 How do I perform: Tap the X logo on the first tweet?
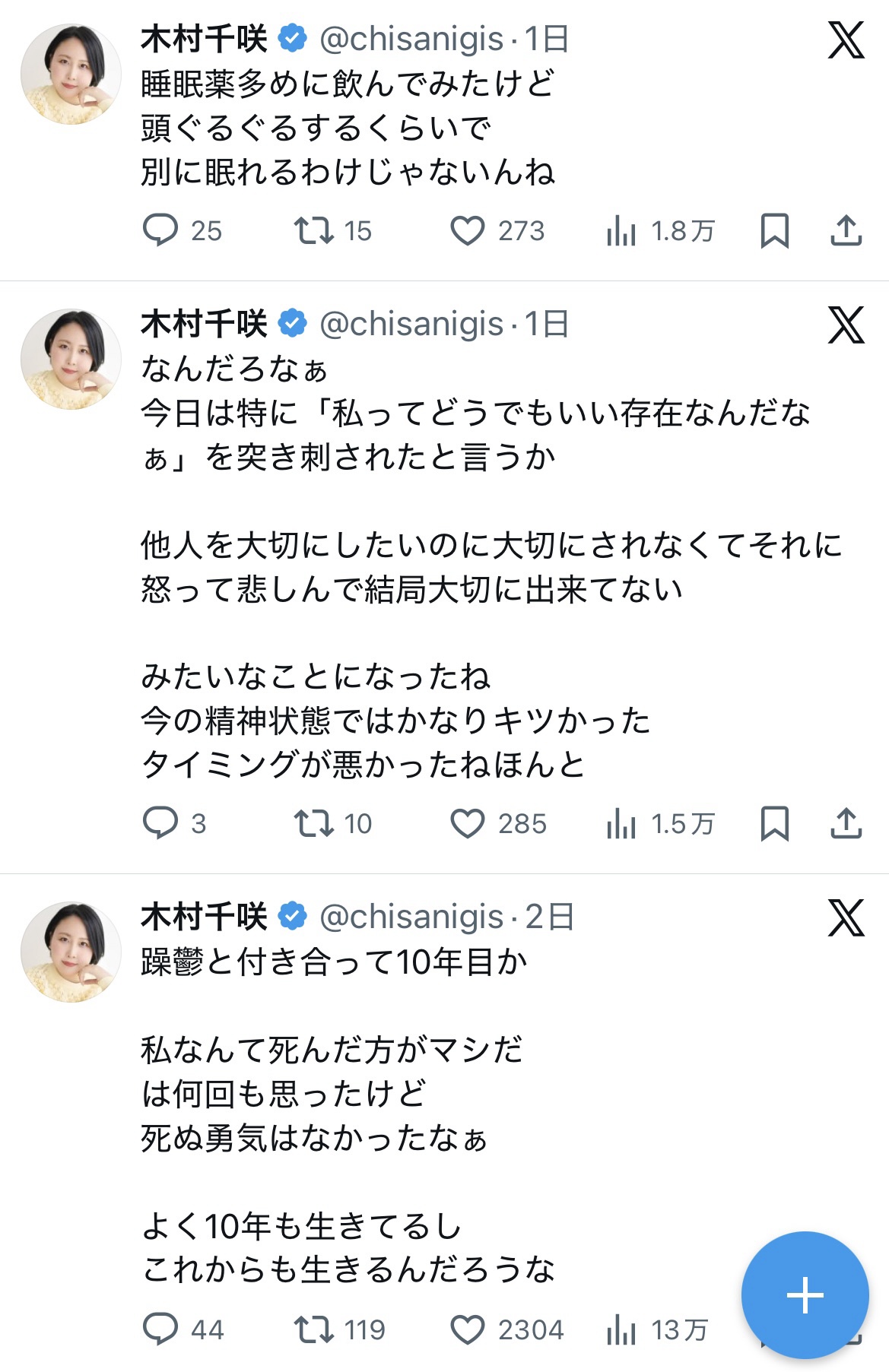click(846, 40)
